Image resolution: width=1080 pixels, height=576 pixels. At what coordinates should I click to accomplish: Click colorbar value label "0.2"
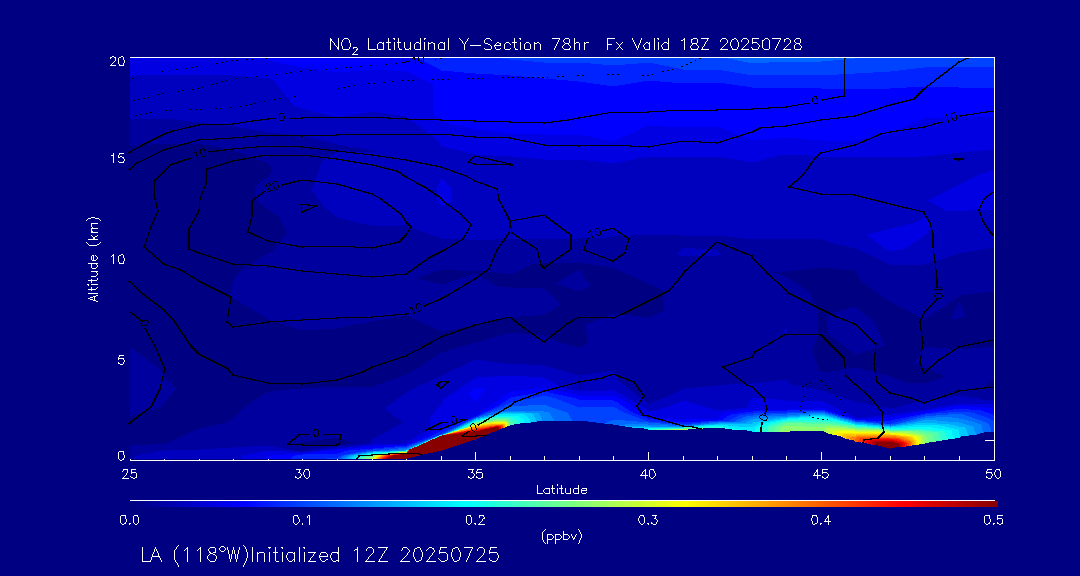tap(475, 521)
